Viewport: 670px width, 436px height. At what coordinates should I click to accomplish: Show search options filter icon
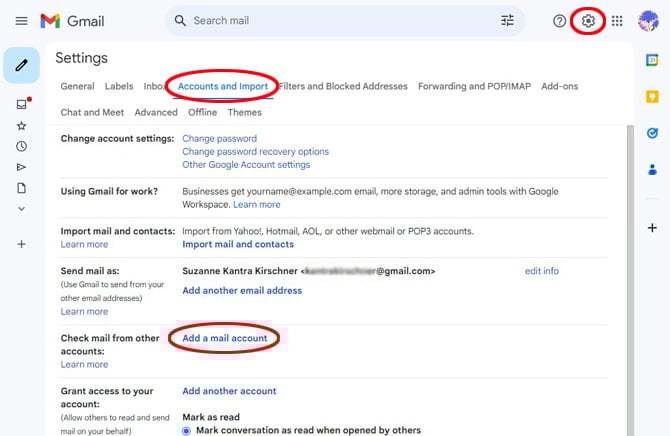(x=508, y=21)
